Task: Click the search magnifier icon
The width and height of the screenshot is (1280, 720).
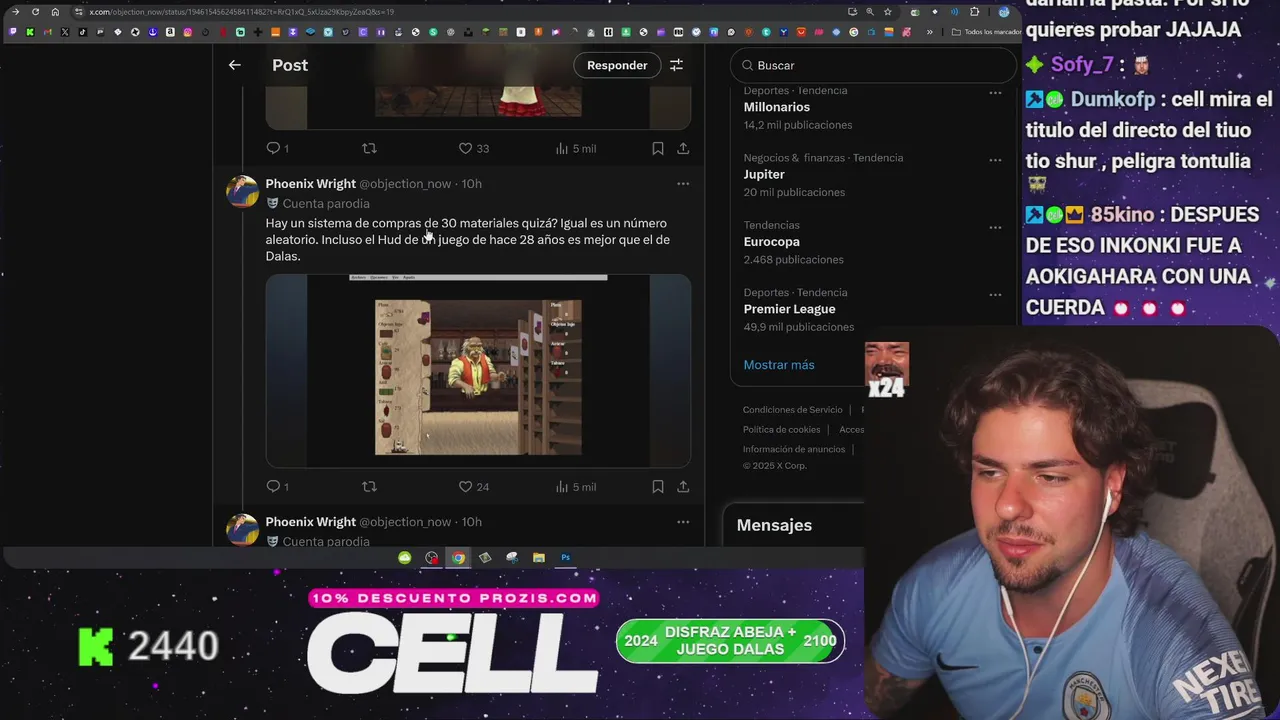Action: [x=747, y=65]
